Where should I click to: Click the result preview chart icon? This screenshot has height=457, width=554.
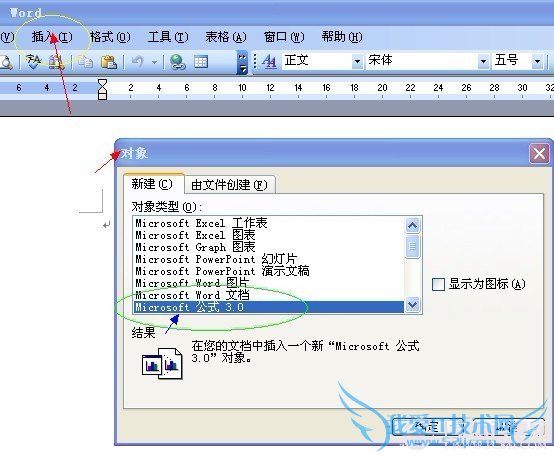(x=162, y=363)
